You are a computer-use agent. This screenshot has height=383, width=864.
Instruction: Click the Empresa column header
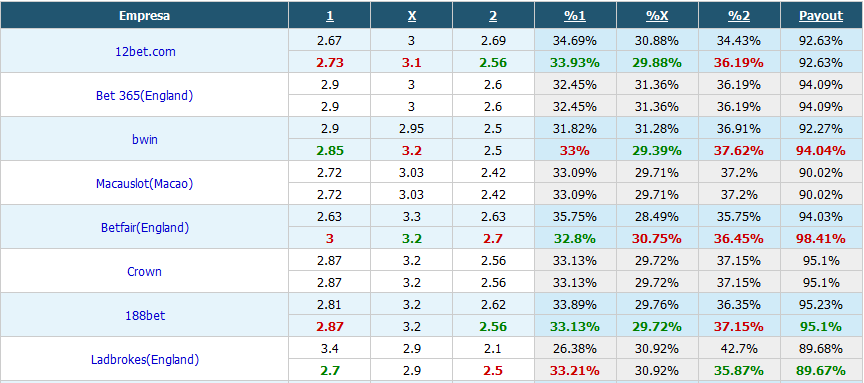pos(144,16)
